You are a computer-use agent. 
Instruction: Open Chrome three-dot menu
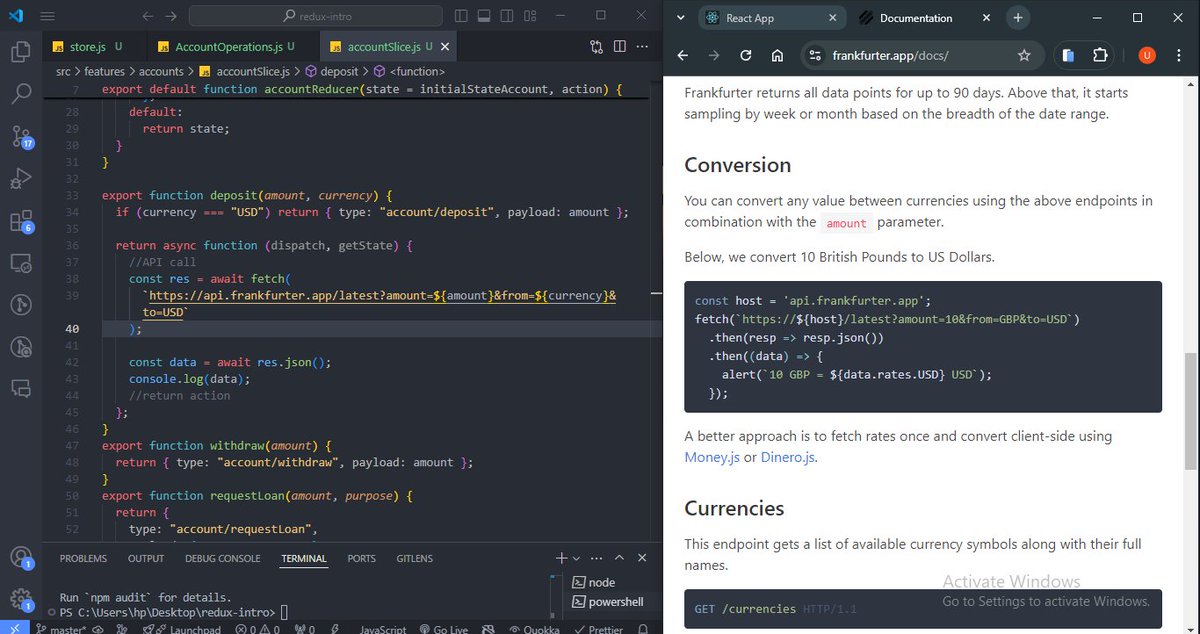click(1179, 56)
